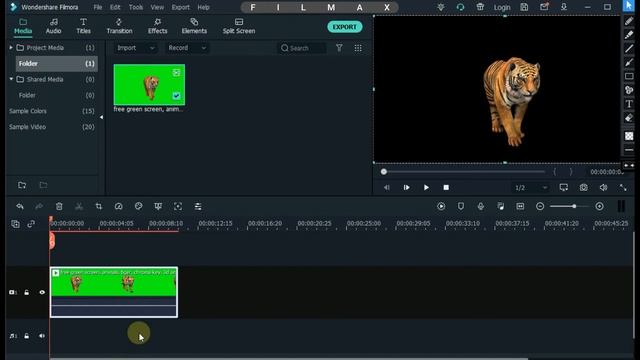Viewport: 640px width, 360px height.
Task: Open the Media tab
Action: [23, 26]
